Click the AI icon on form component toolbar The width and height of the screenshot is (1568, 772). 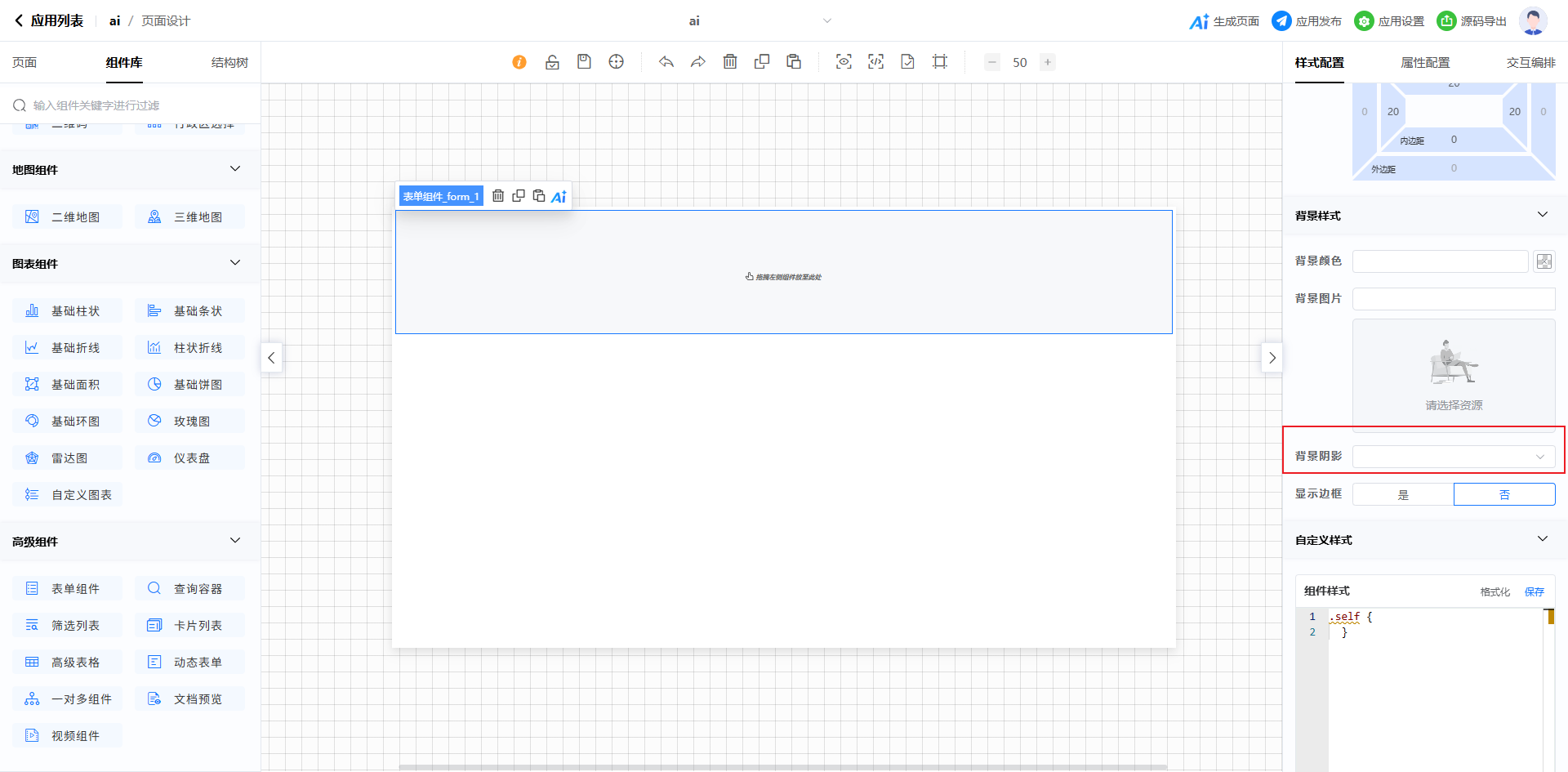559,196
